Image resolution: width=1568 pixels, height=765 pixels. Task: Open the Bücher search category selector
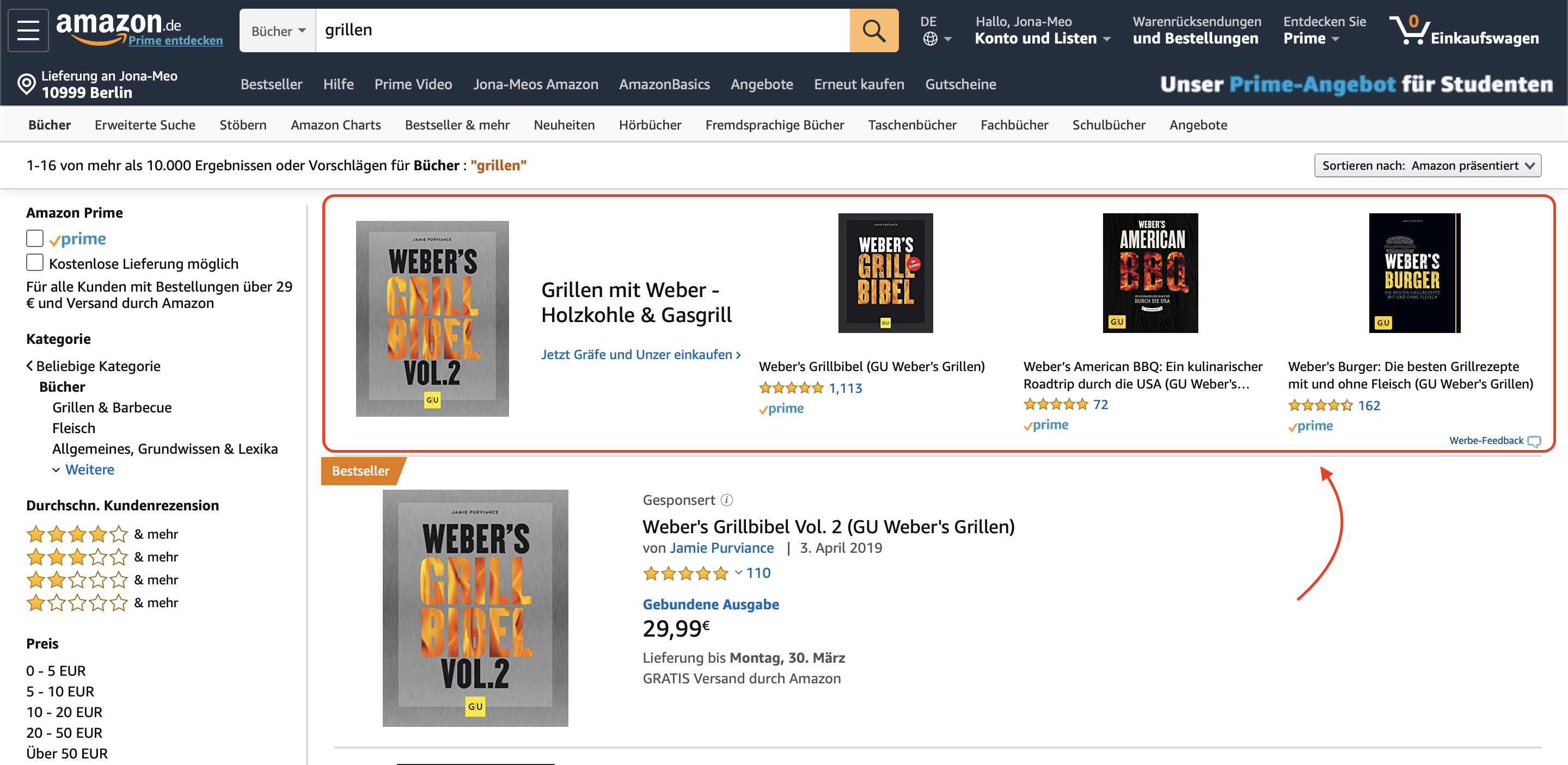(278, 30)
